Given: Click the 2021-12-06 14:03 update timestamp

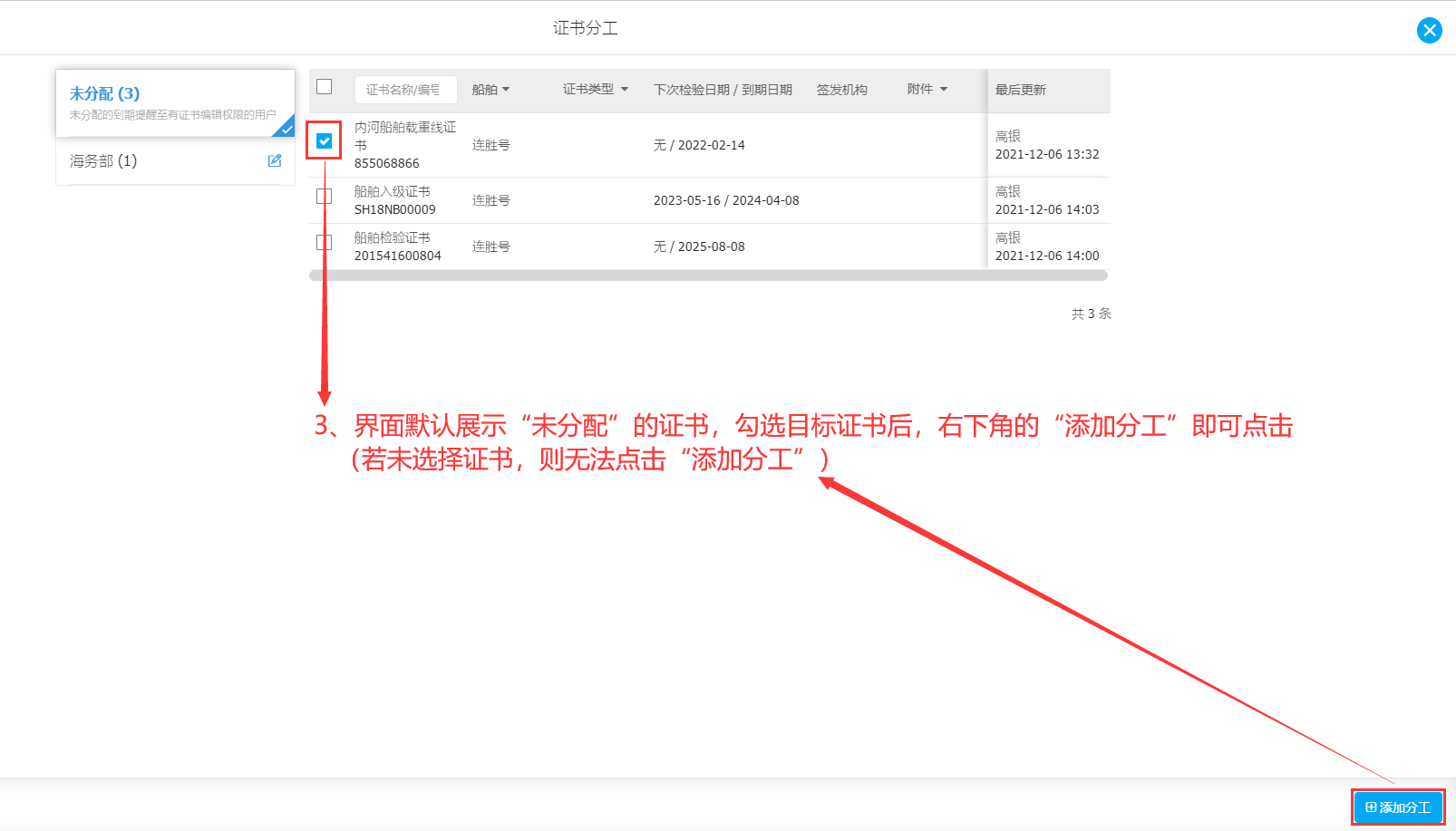Looking at the screenshot, I should [x=1047, y=209].
